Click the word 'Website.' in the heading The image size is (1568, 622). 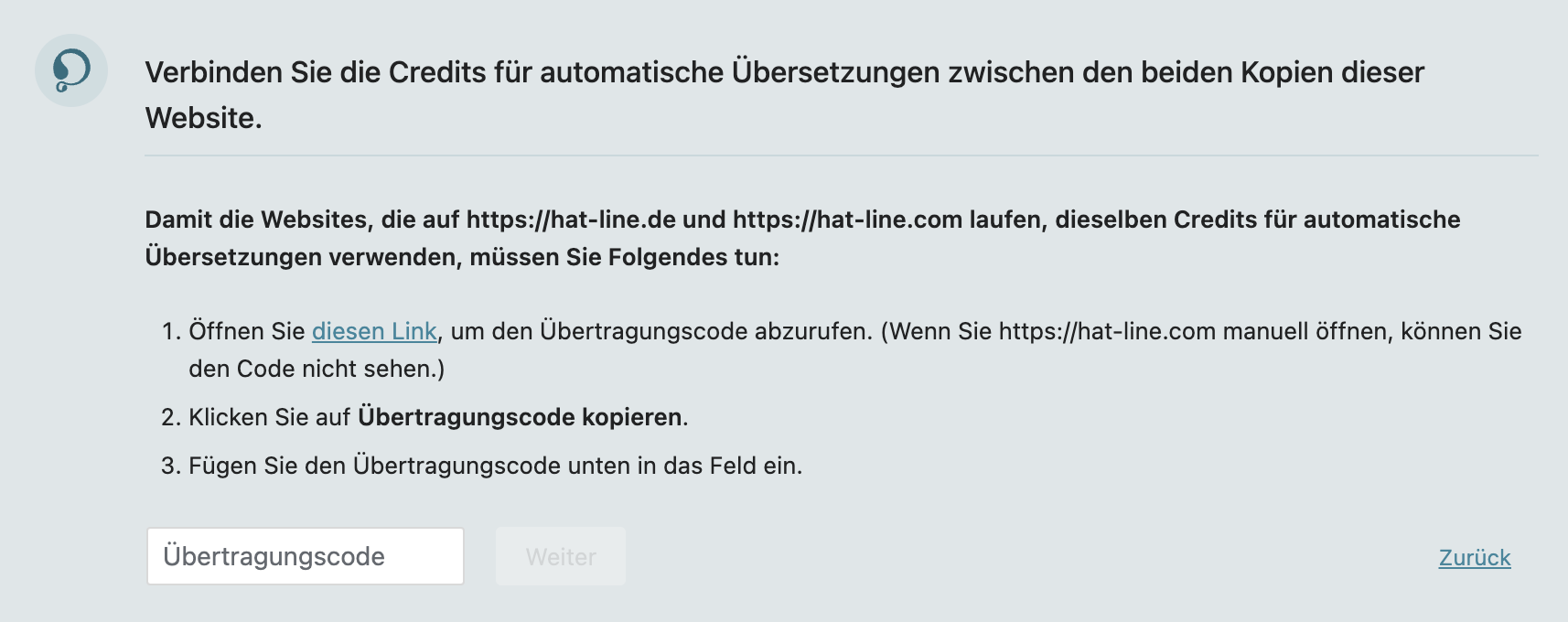204,118
